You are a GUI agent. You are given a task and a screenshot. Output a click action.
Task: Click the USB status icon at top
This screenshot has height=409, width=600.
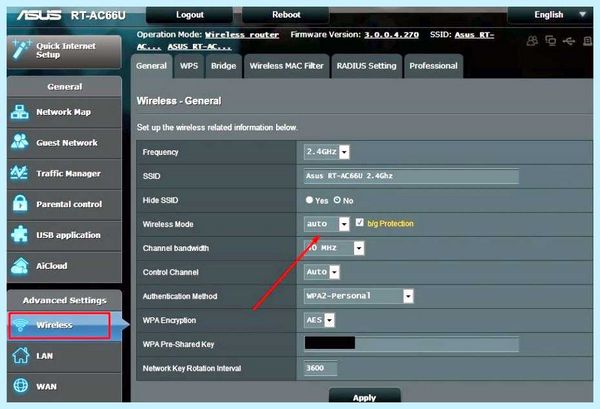569,41
